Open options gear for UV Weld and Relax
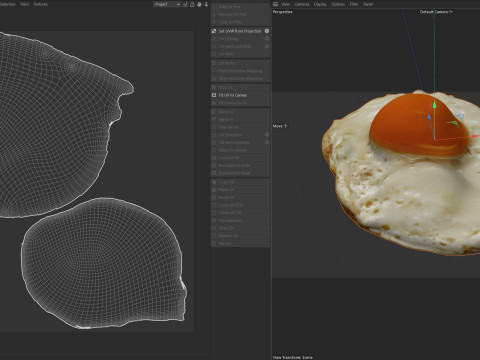480x360 pixels. 267,46
